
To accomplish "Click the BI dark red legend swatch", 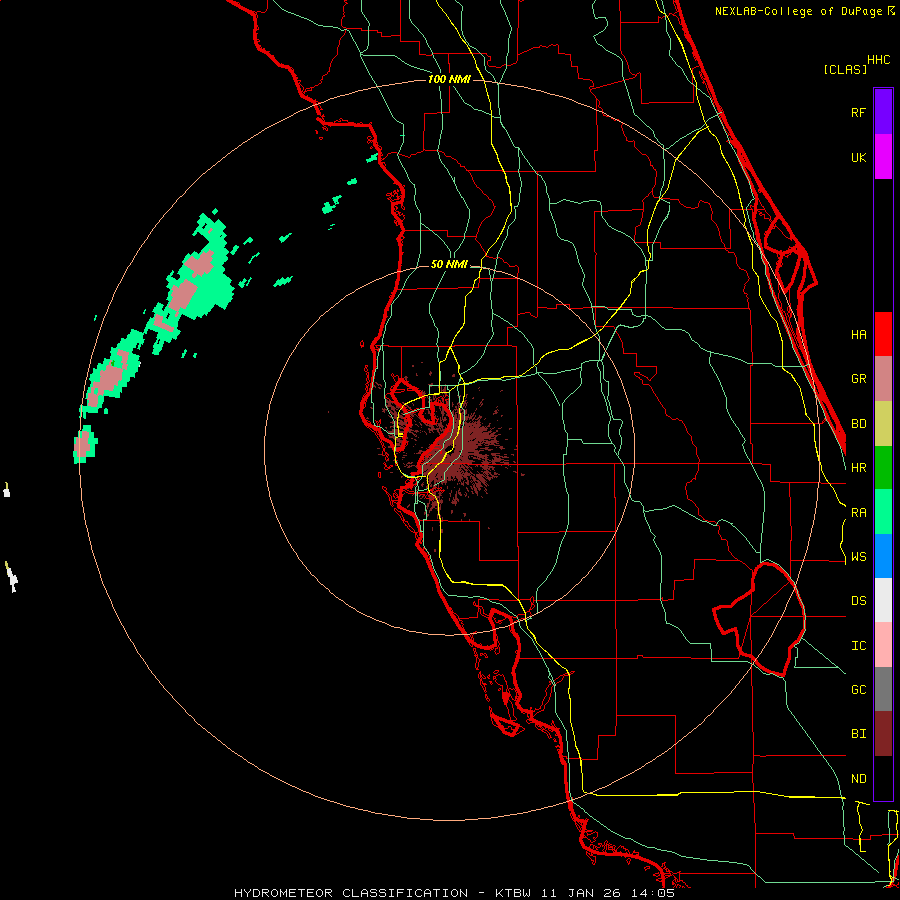I will point(883,734).
